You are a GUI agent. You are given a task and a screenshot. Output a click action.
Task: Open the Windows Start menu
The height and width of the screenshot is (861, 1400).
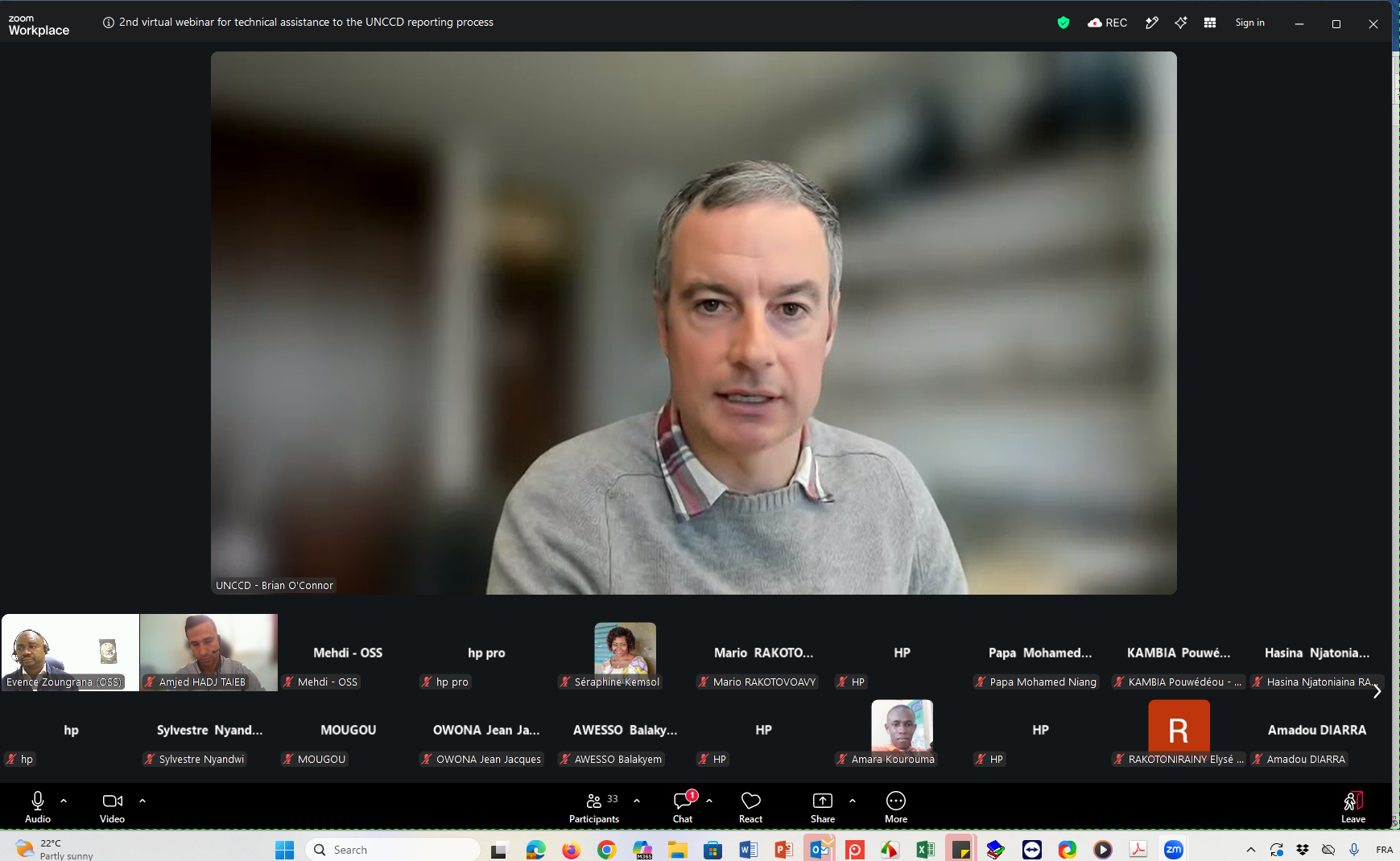click(x=284, y=850)
